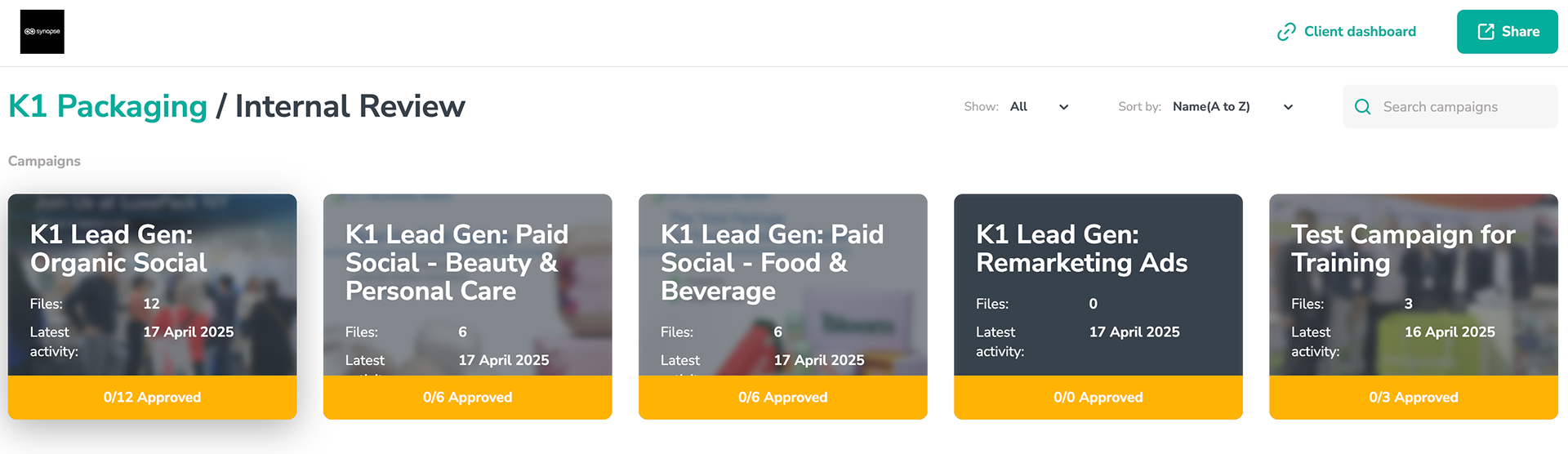Expand the Show All dropdown chevron

point(1063,107)
